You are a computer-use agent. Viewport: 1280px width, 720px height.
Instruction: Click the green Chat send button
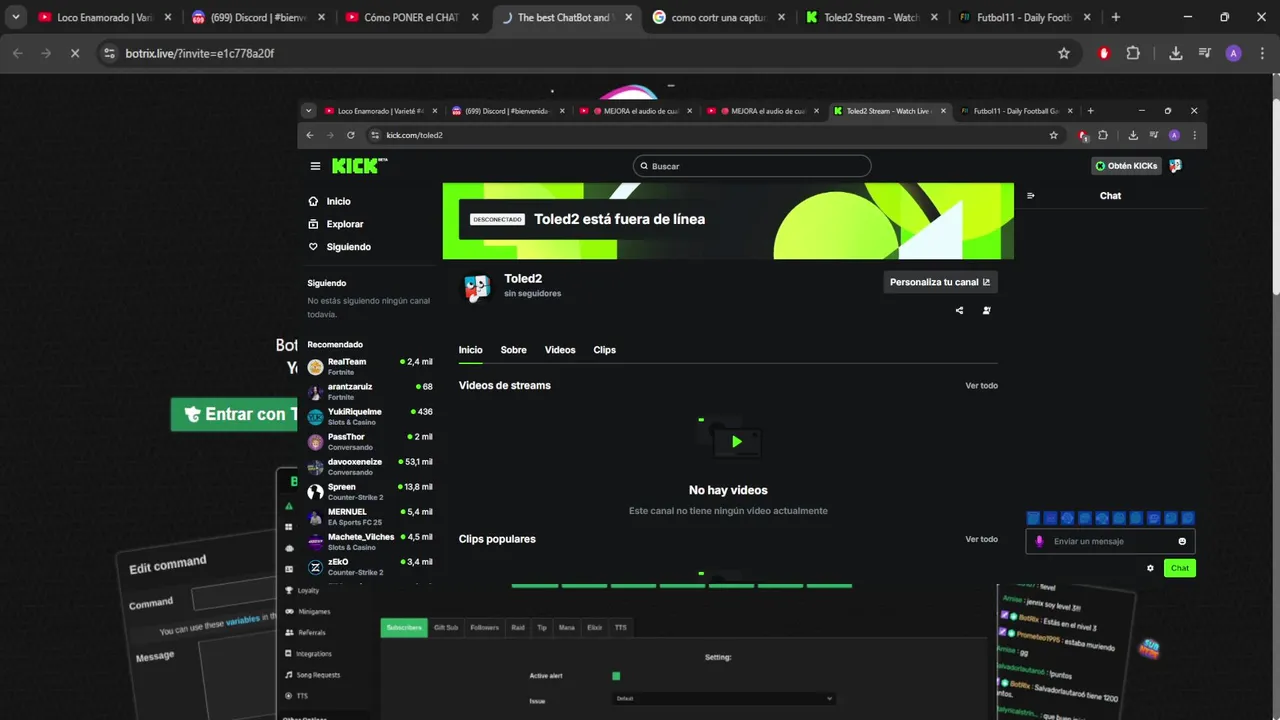point(1180,568)
